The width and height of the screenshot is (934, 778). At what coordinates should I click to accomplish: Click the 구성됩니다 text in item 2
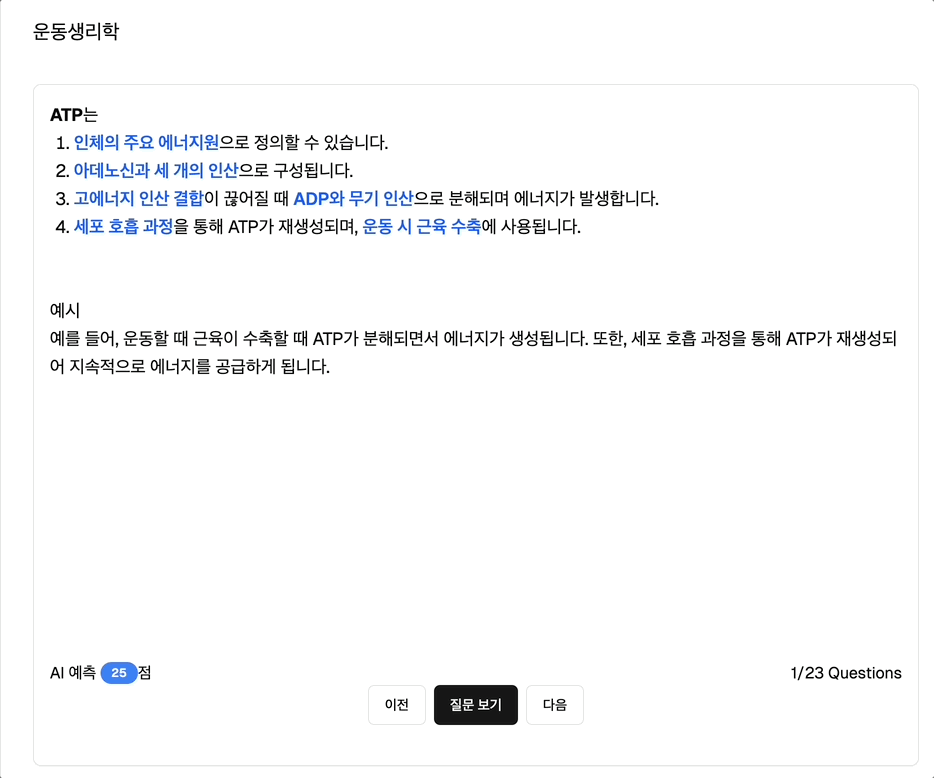tap(313, 170)
